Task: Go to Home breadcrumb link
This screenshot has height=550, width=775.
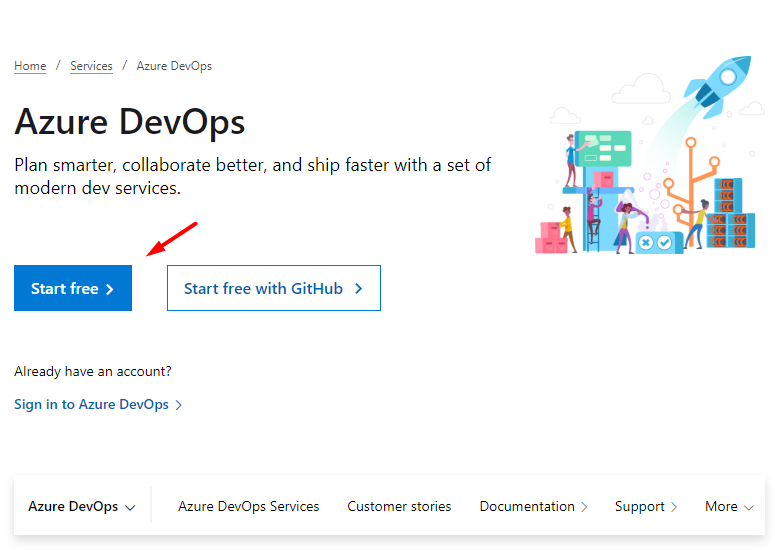Action: pos(30,66)
